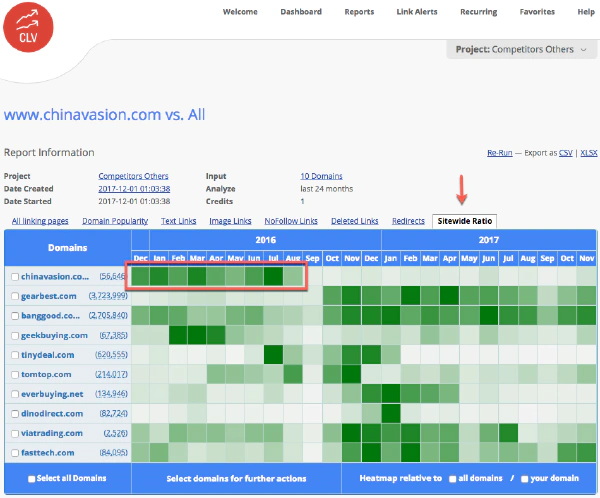Click the red CLV logo icon
This screenshot has height=498, width=600.
pos(28,28)
